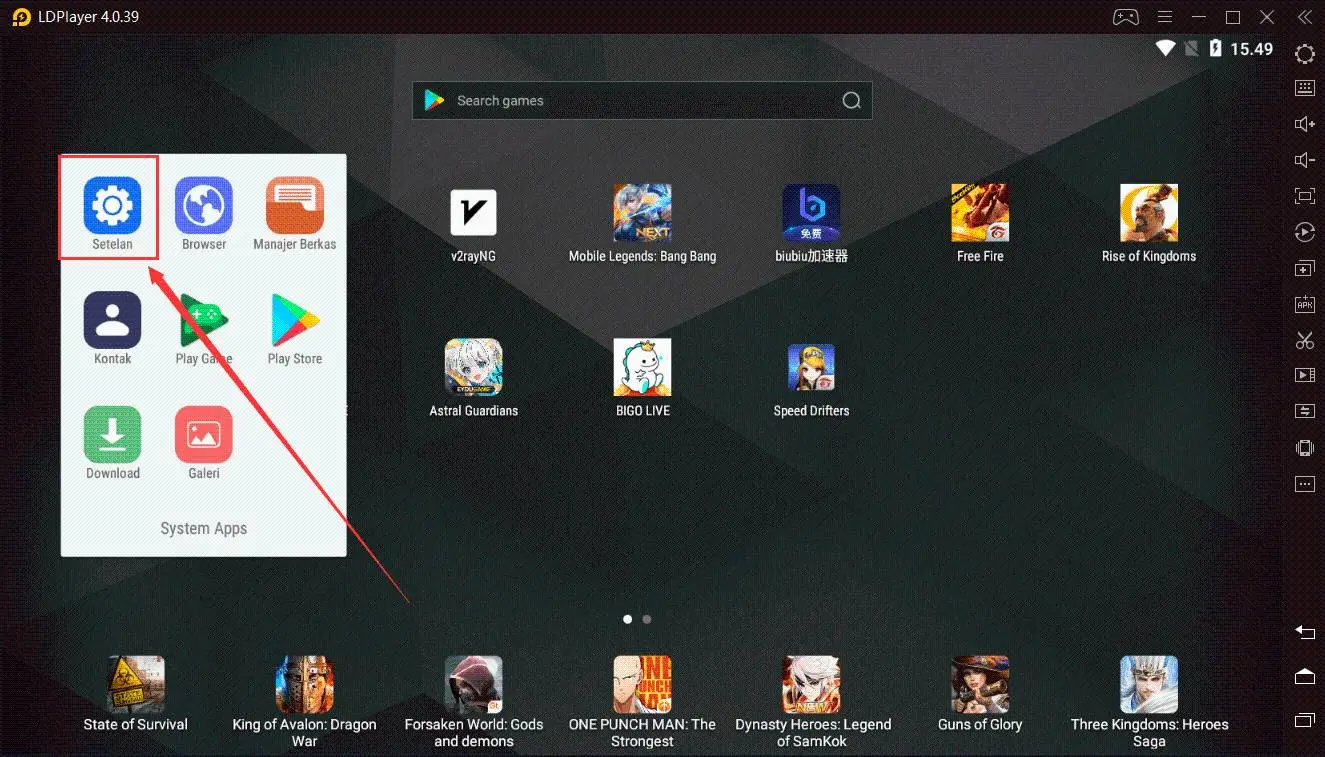The height and width of the screenshot is (757, 1325).
Task: Launch Speed Drifters game
Action: click(x=811, y=368)
